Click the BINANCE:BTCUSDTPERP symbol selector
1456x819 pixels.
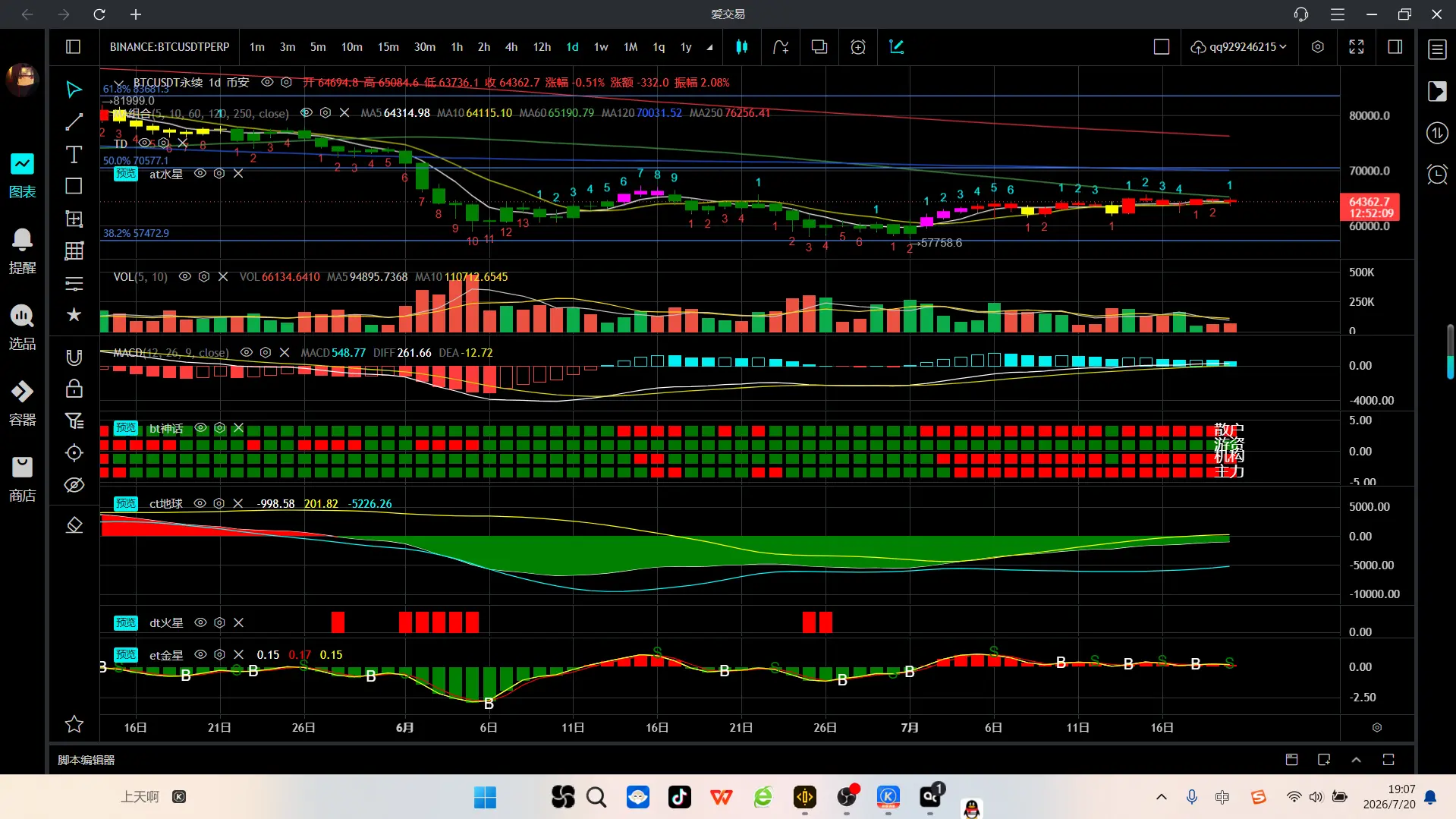tap(169, 47)
